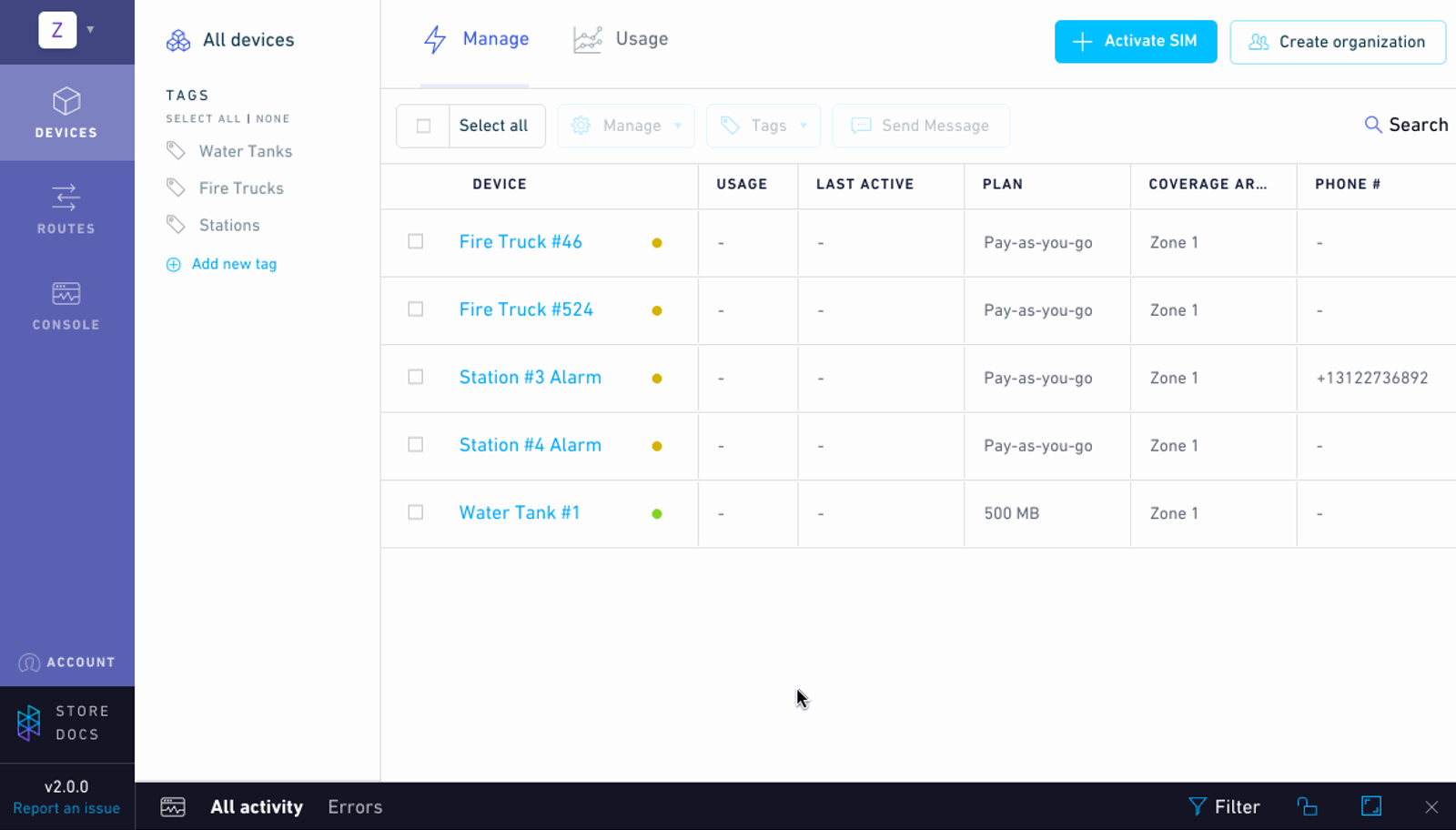Image resolution: width=1456 pixels, height=830 pixels.
Task: Click the tag icon beside Water Tanks
Action: (x=176, y=150)
